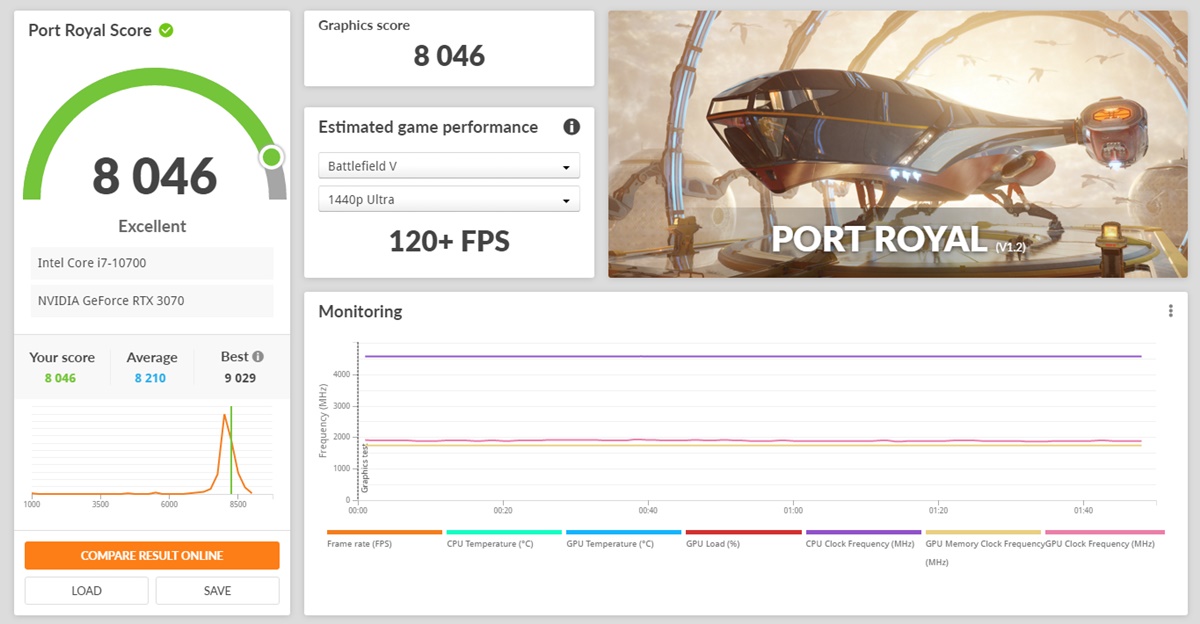This screenshot has height=624, width=1200.
Task: Click the Load button
Action: [x=87, y=590]
